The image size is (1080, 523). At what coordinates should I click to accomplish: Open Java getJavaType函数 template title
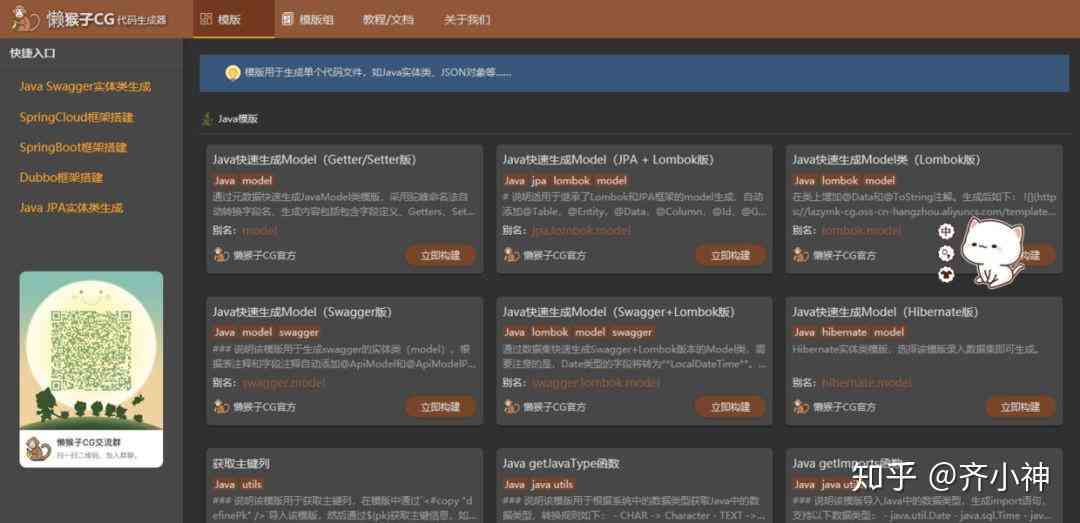pos(561,464)
